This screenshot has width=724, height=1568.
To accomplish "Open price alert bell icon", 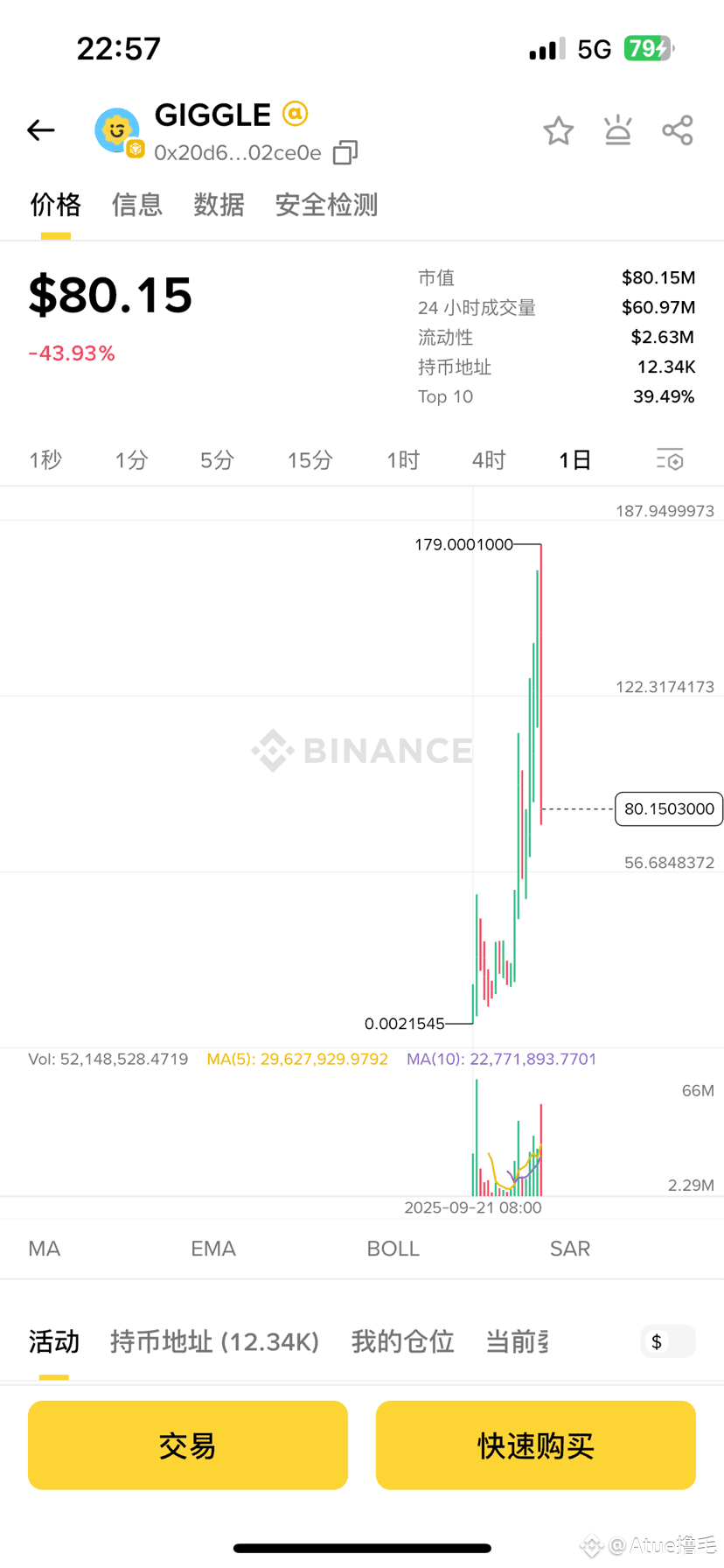I will tap(618, 130).
